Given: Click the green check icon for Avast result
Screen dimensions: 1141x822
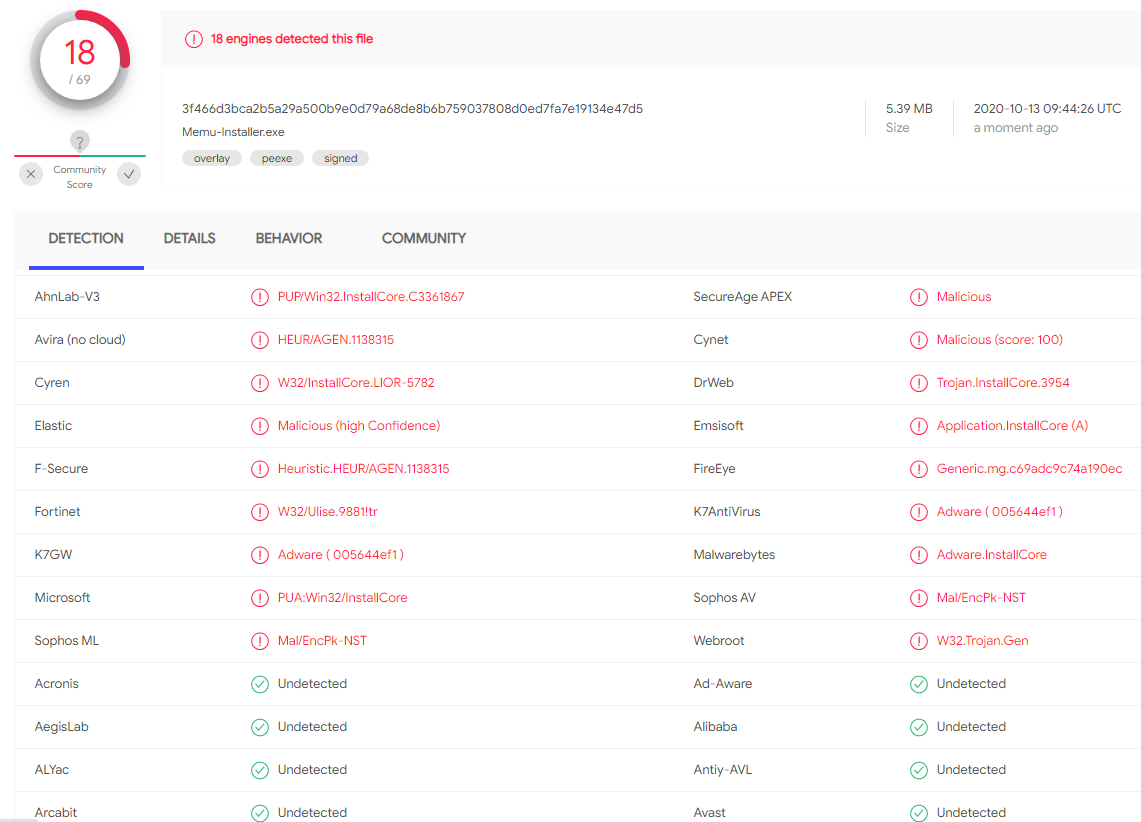Looking at the screenshot, I should [x=919, y=813].
